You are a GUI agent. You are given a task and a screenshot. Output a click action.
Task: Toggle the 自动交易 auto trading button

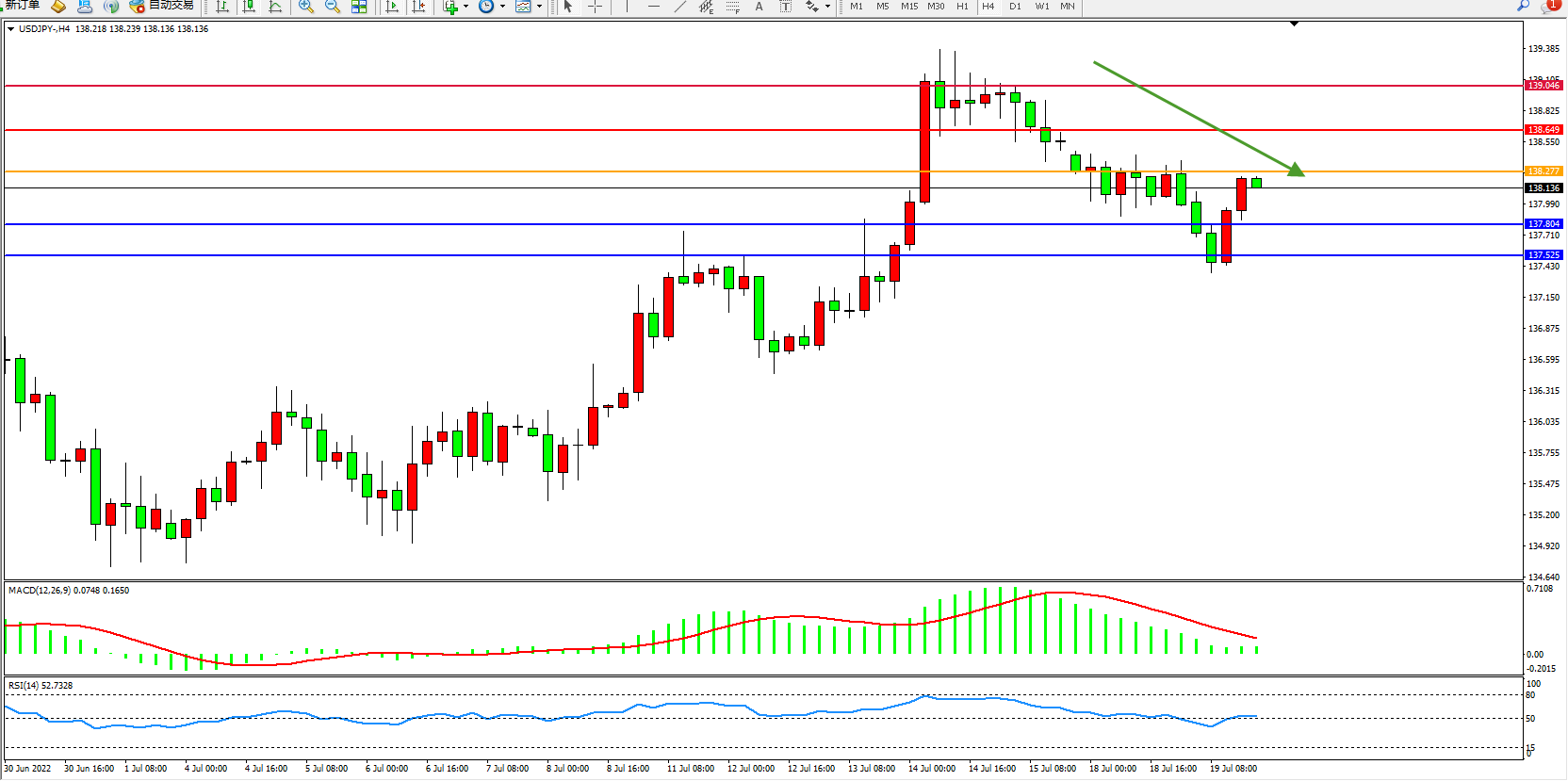pos(161,6)
